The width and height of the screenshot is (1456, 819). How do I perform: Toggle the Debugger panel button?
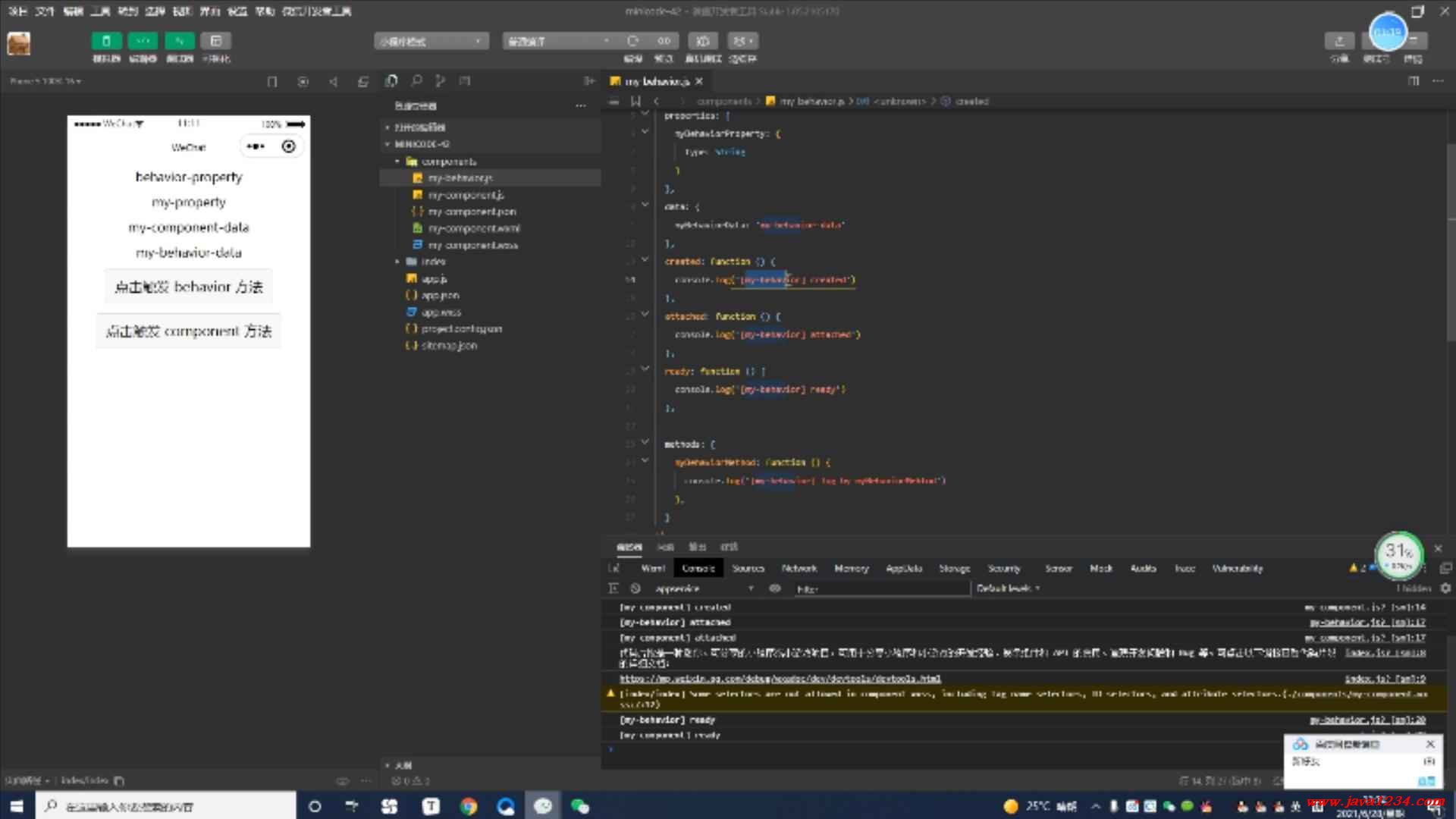(179, 41)
